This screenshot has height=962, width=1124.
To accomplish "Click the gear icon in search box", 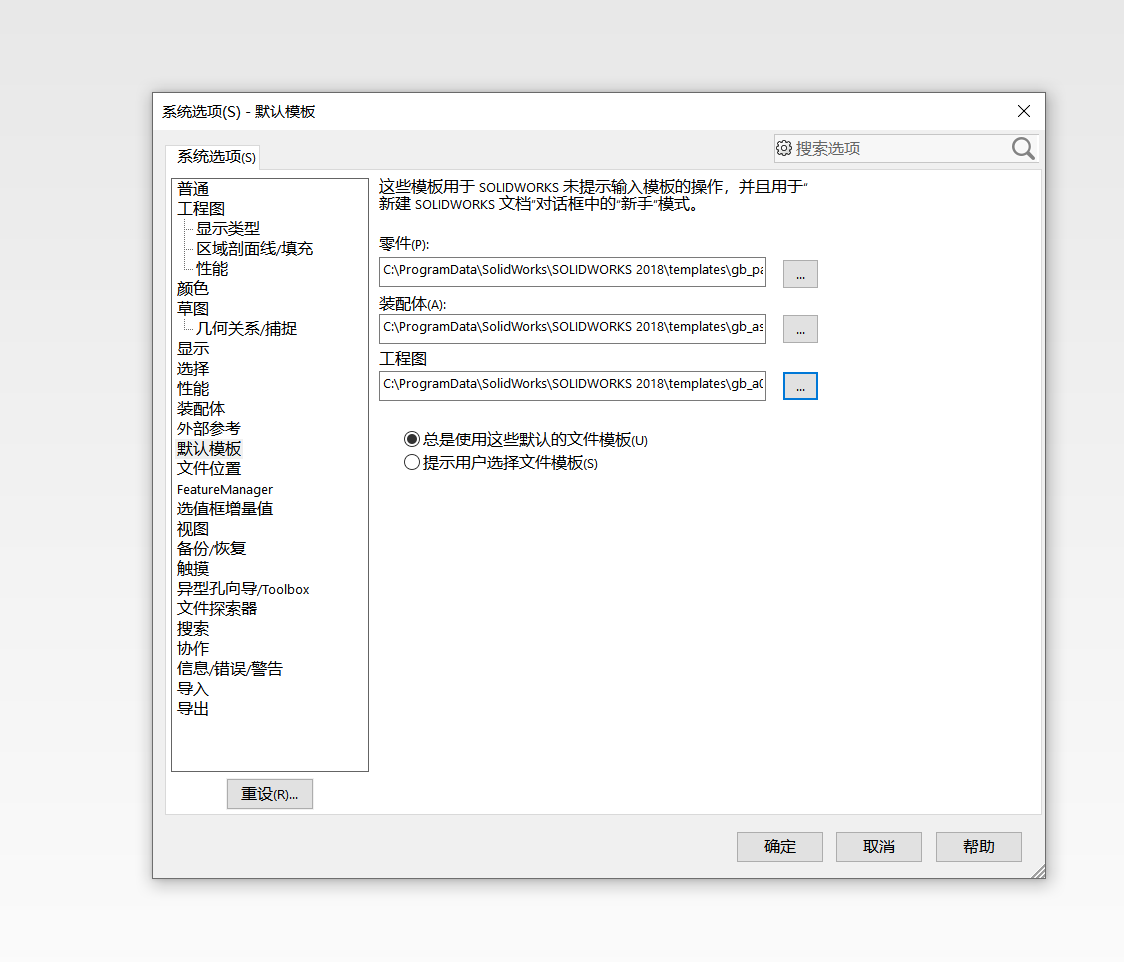I will (784, 148).
